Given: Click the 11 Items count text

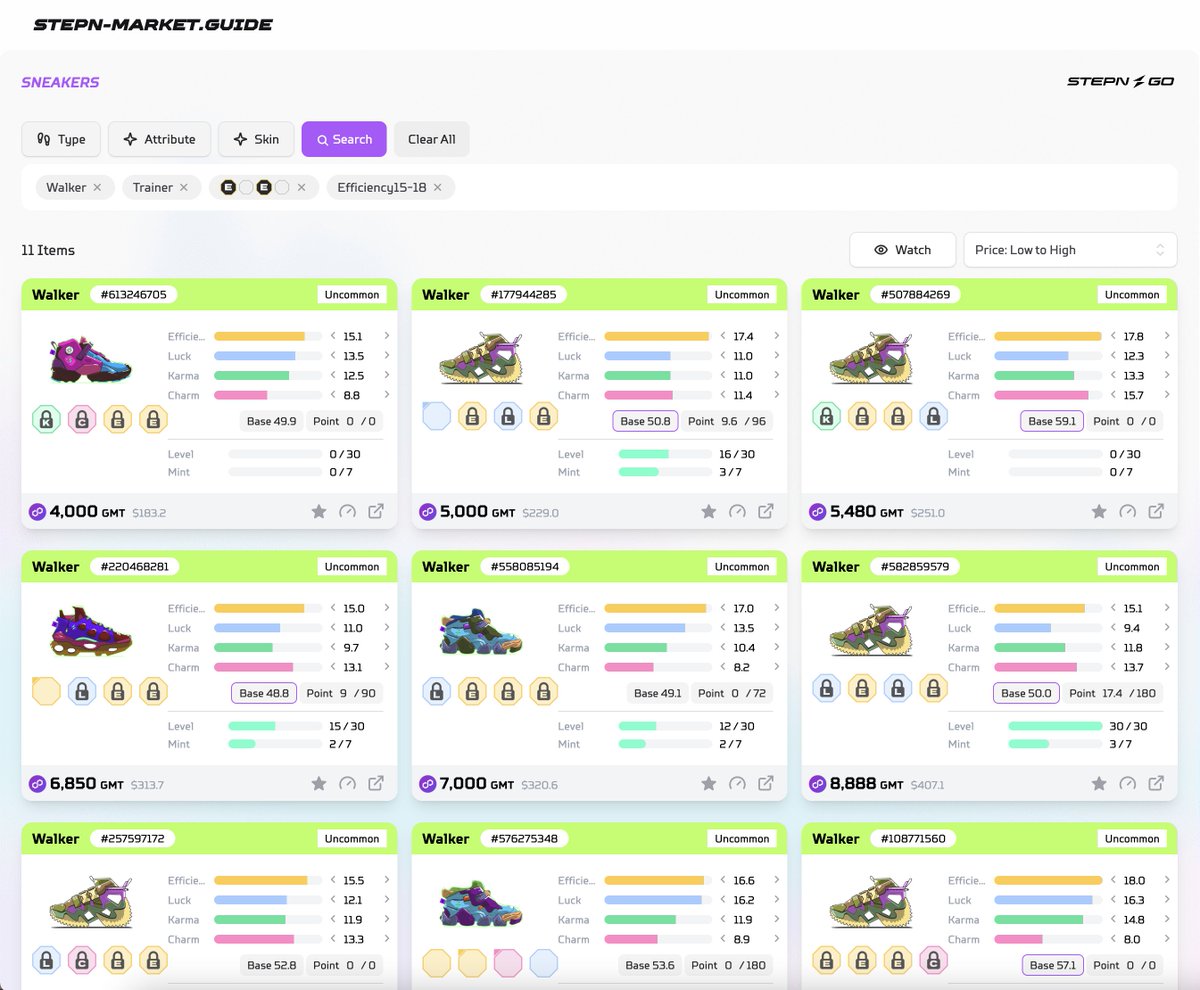Looking at the screenshot, I should (x=48, y=250).
